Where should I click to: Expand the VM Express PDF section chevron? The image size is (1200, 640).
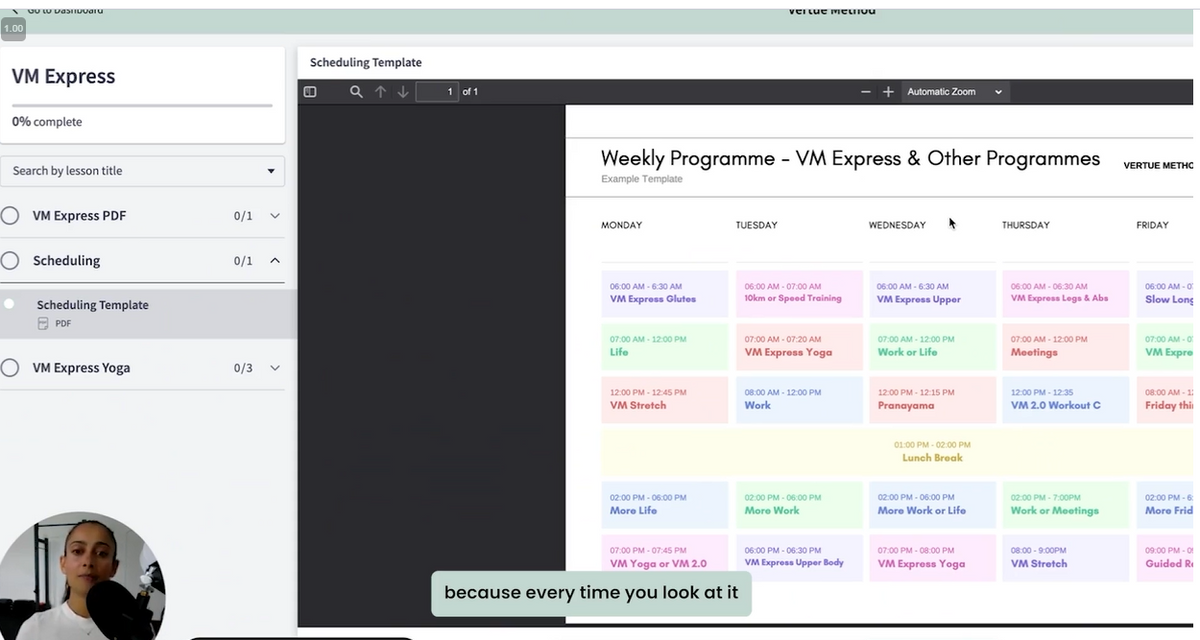click(x=276, y=216)
